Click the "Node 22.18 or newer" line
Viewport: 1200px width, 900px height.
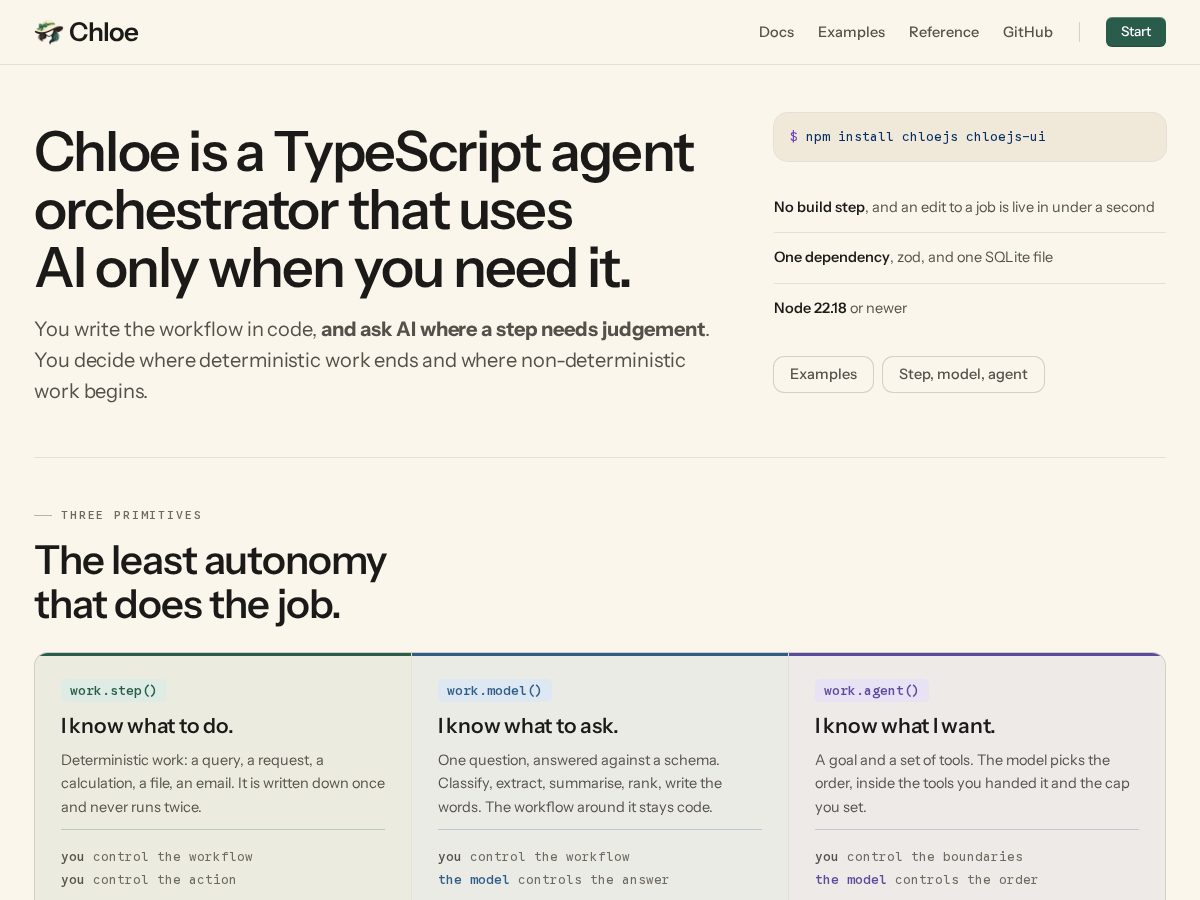point(840,308)
